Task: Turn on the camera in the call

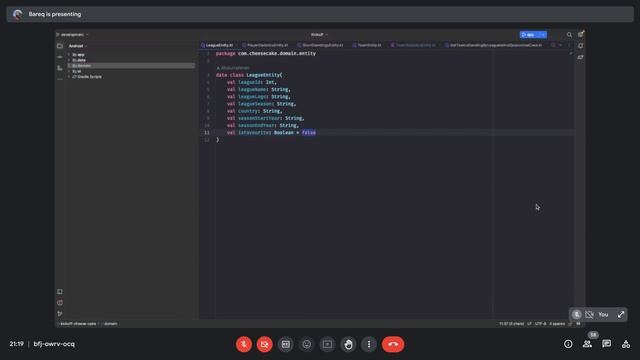Action: point(264,344)
